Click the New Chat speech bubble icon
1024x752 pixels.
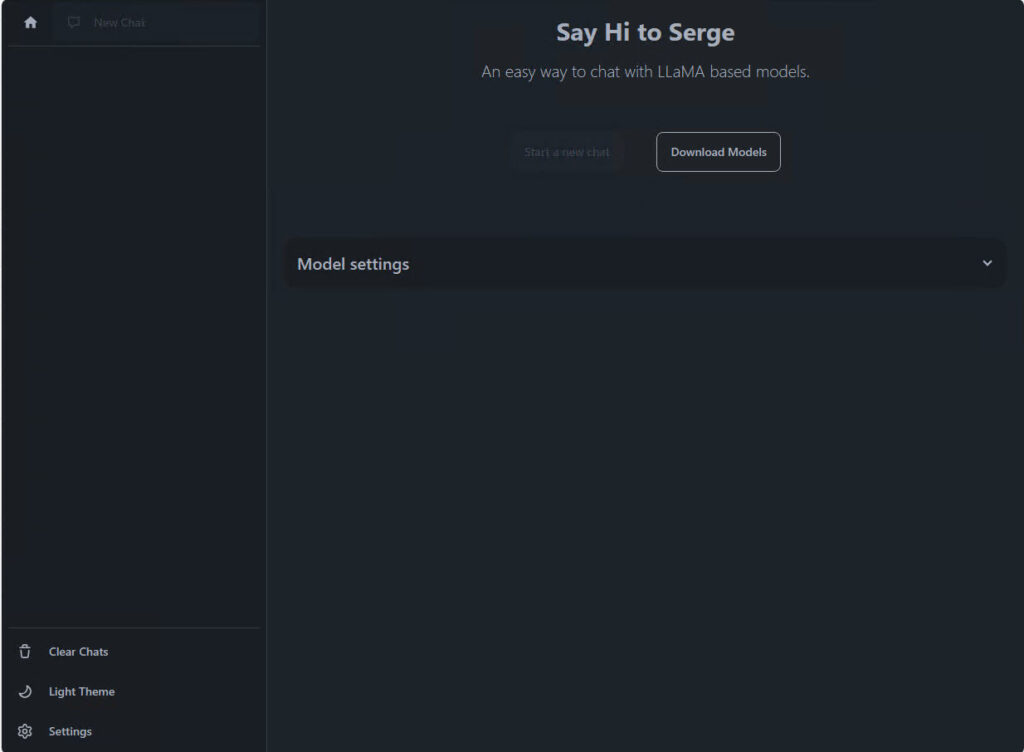pos(74,22)
